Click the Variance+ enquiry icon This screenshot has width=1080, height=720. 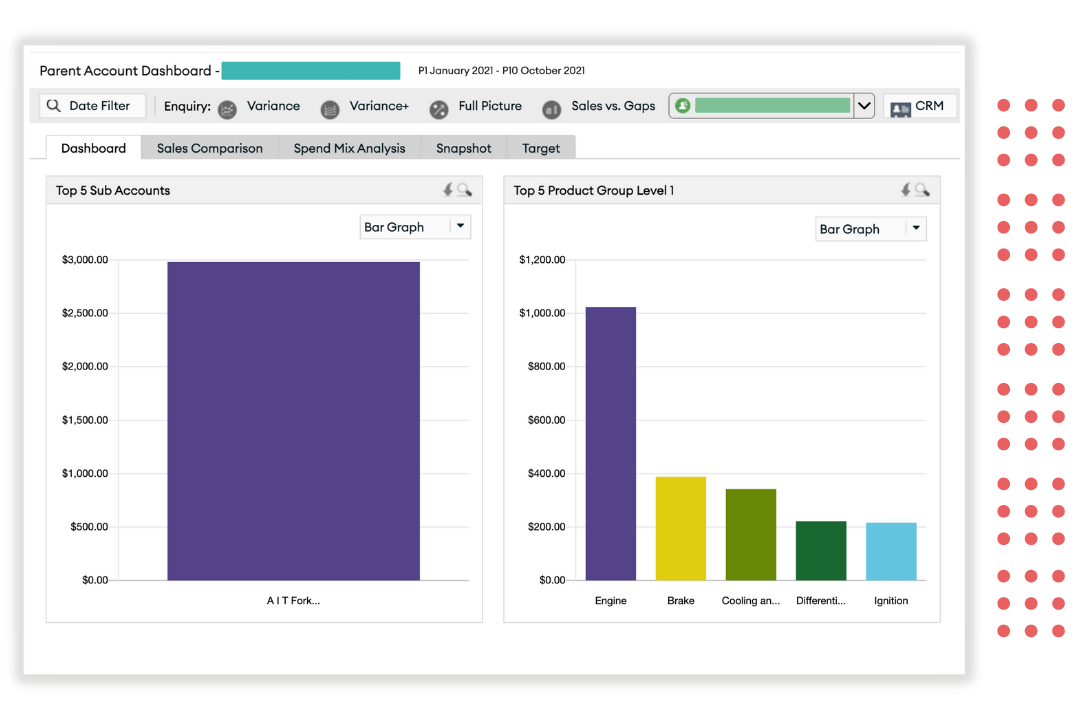tap(330, 108)
